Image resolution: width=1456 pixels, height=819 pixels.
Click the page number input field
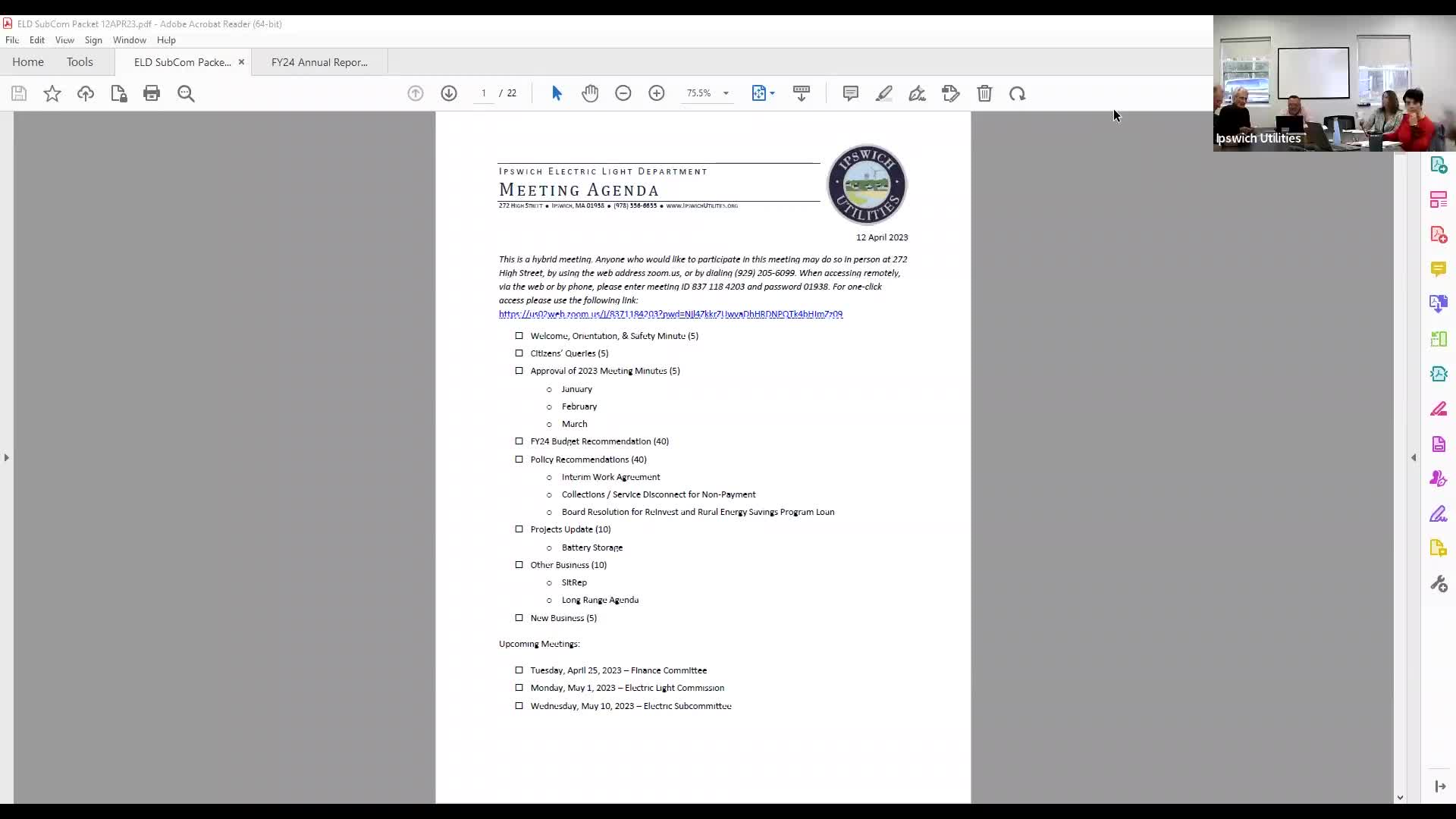point(483,93)
